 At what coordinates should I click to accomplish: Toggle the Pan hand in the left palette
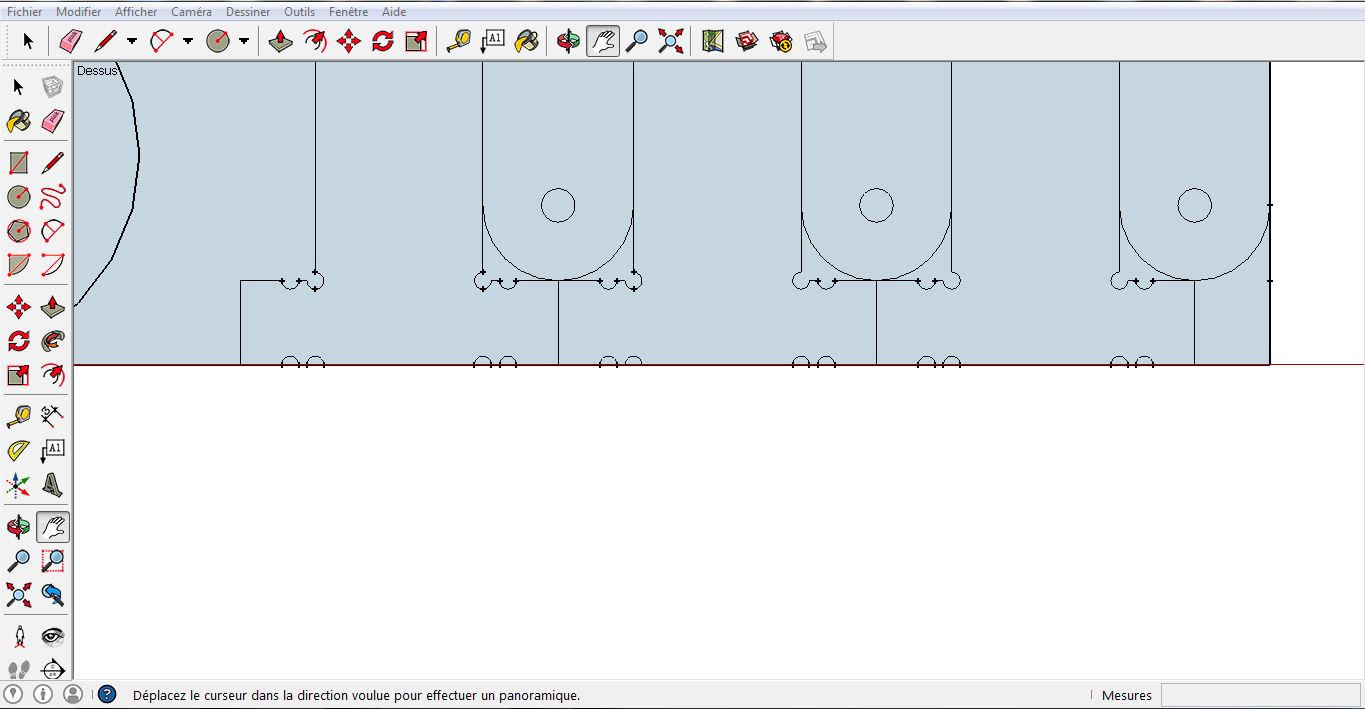[53, 527]
